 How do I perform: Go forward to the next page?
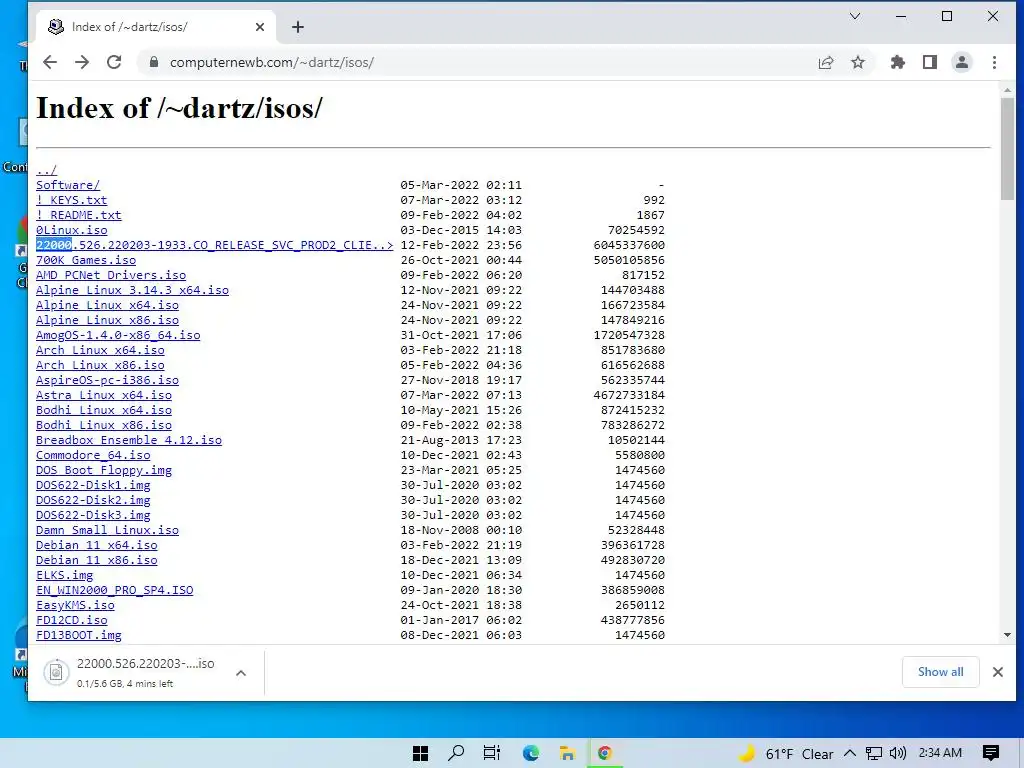[x=82, y=62]
